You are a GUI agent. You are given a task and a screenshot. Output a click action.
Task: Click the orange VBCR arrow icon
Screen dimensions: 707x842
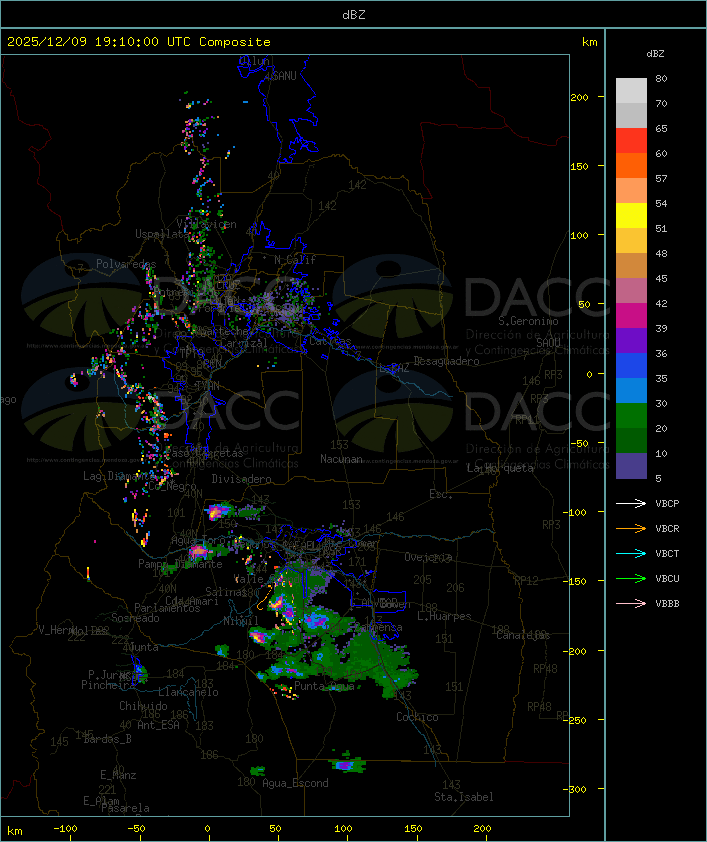point(631,528)
